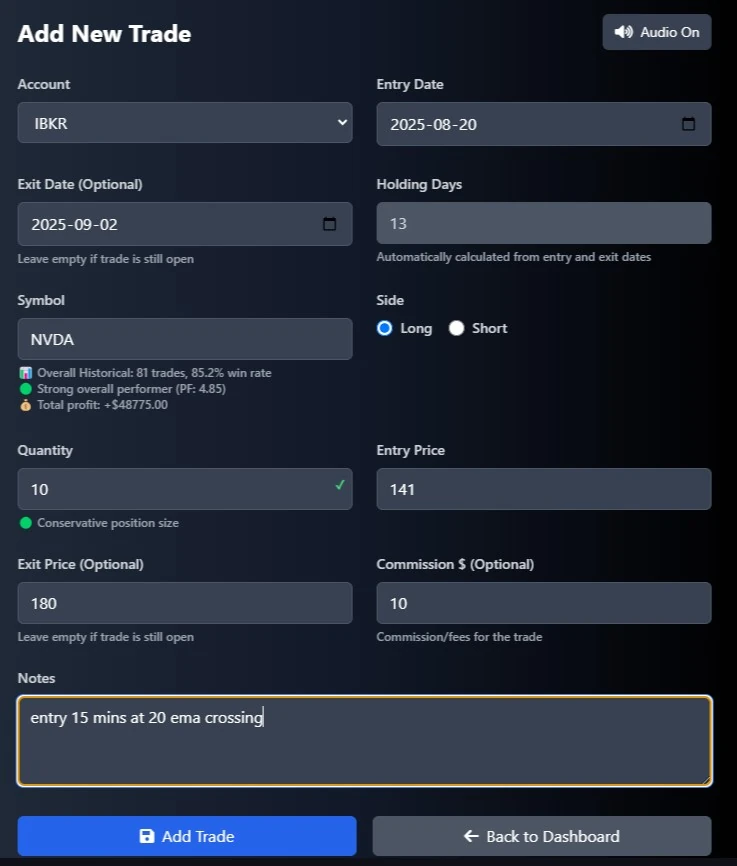
Task: Click the Holding Days label
Action: (419, 184)
